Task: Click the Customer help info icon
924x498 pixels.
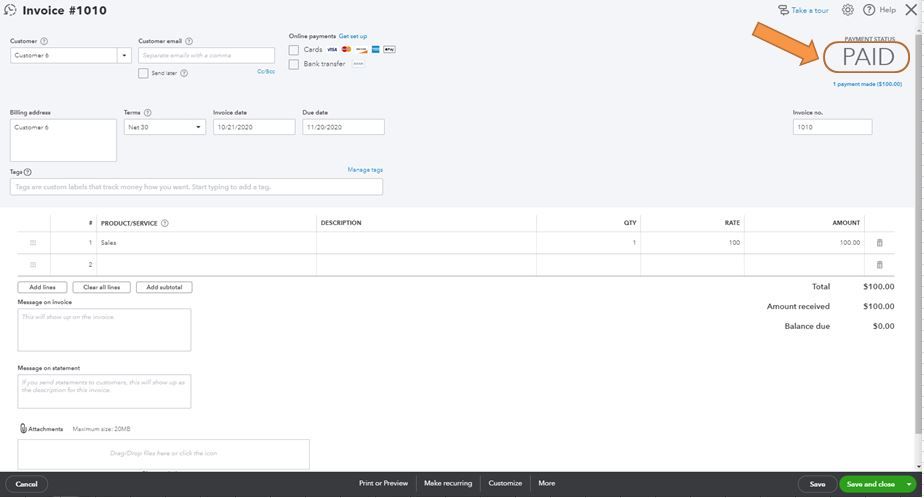Action: pos(44,41)
